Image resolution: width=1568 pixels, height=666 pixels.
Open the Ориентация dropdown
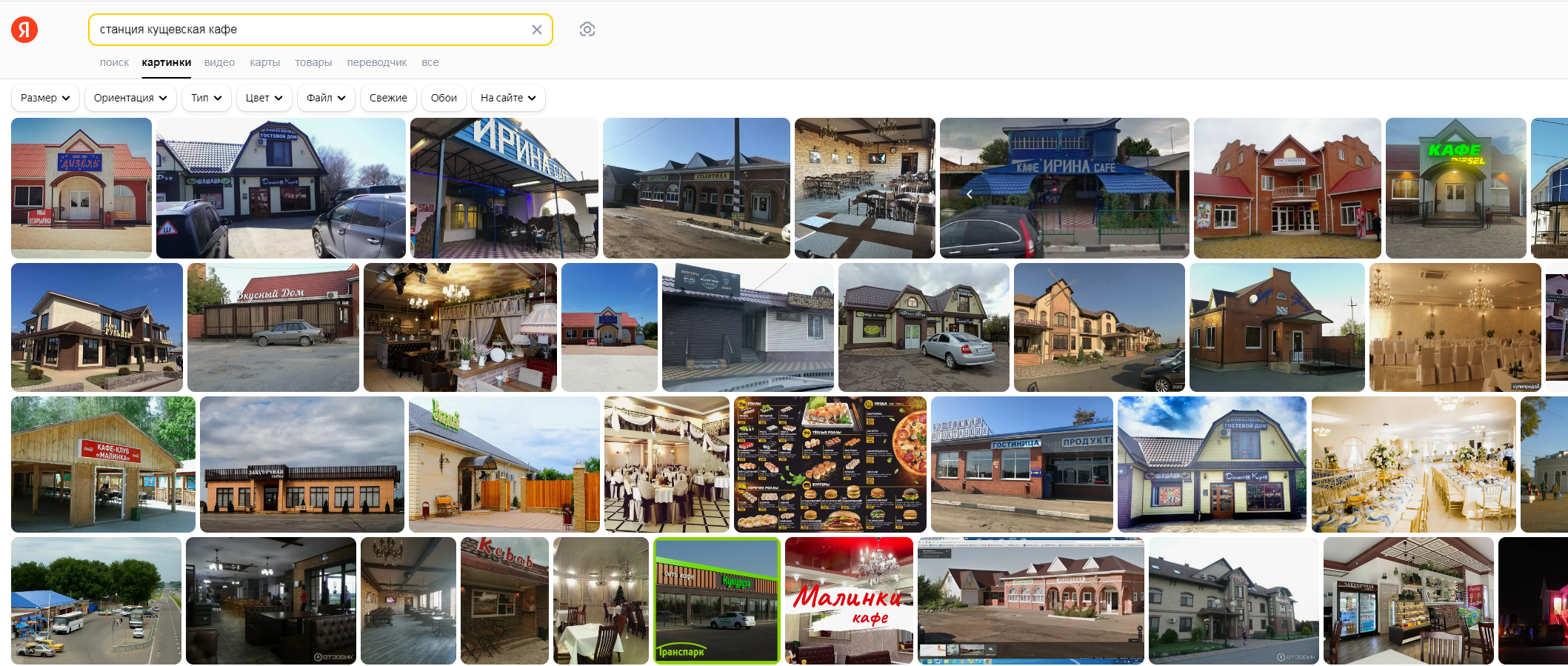coord(130,98)
